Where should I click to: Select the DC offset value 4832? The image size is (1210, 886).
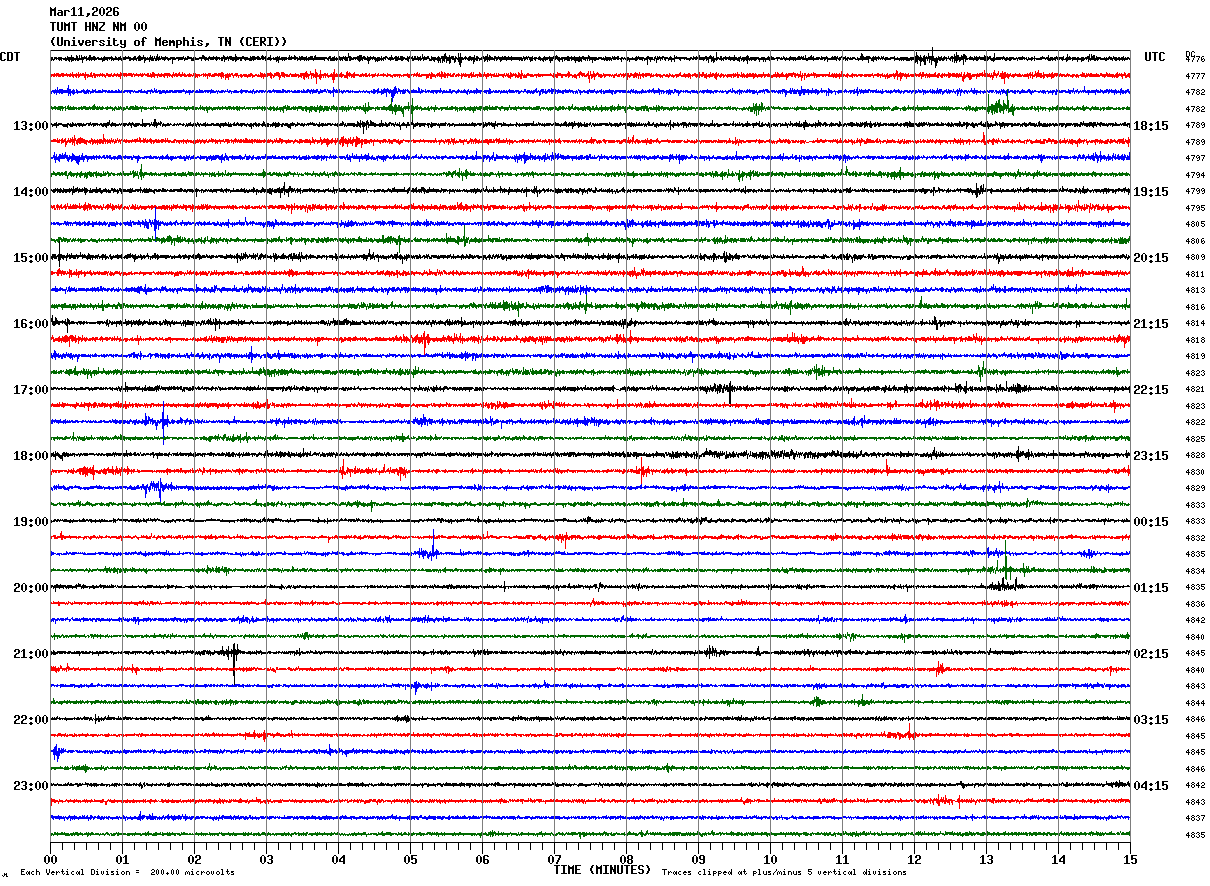tap(1195, 538)
